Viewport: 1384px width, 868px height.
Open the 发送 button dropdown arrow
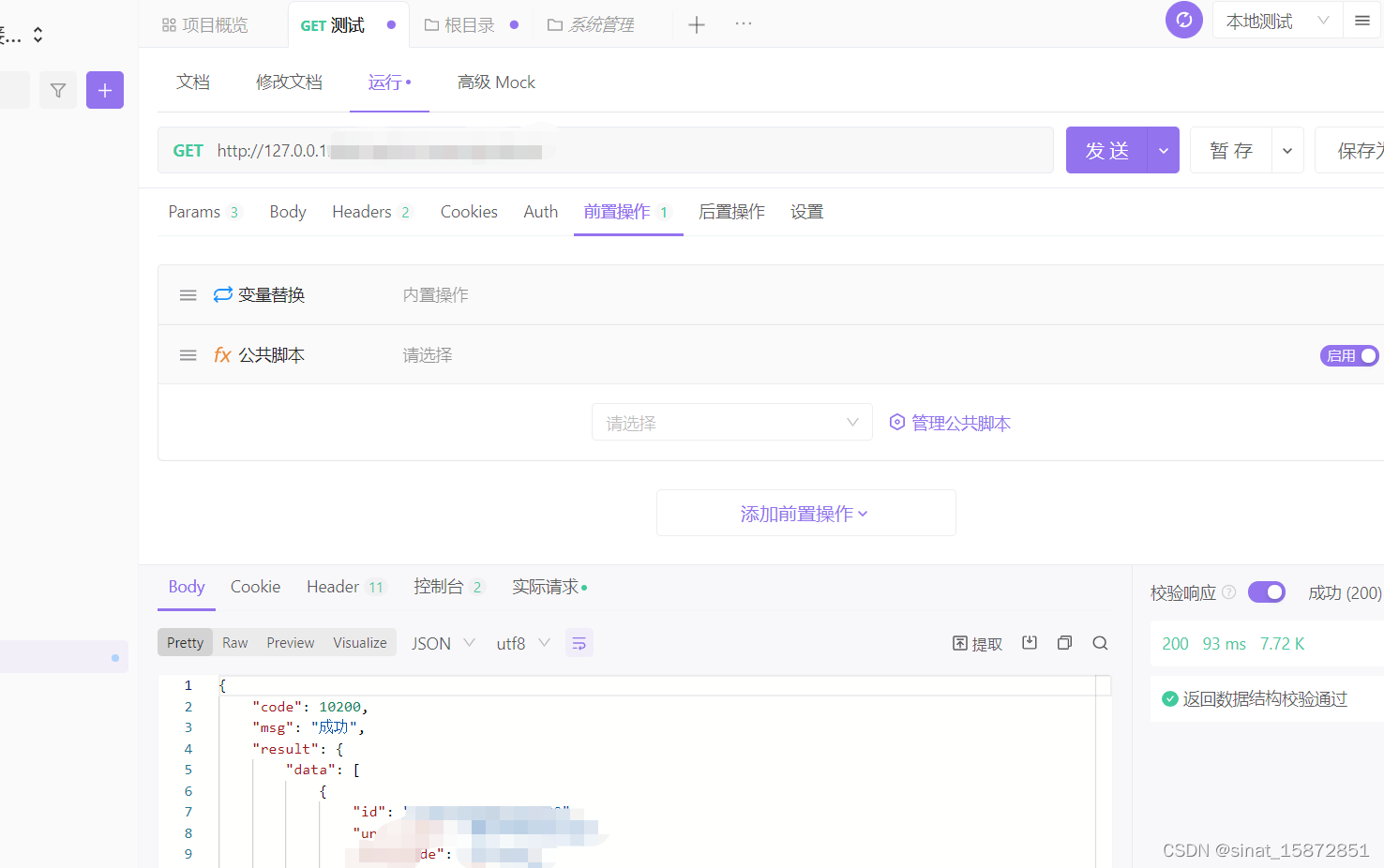[1164, 150]
